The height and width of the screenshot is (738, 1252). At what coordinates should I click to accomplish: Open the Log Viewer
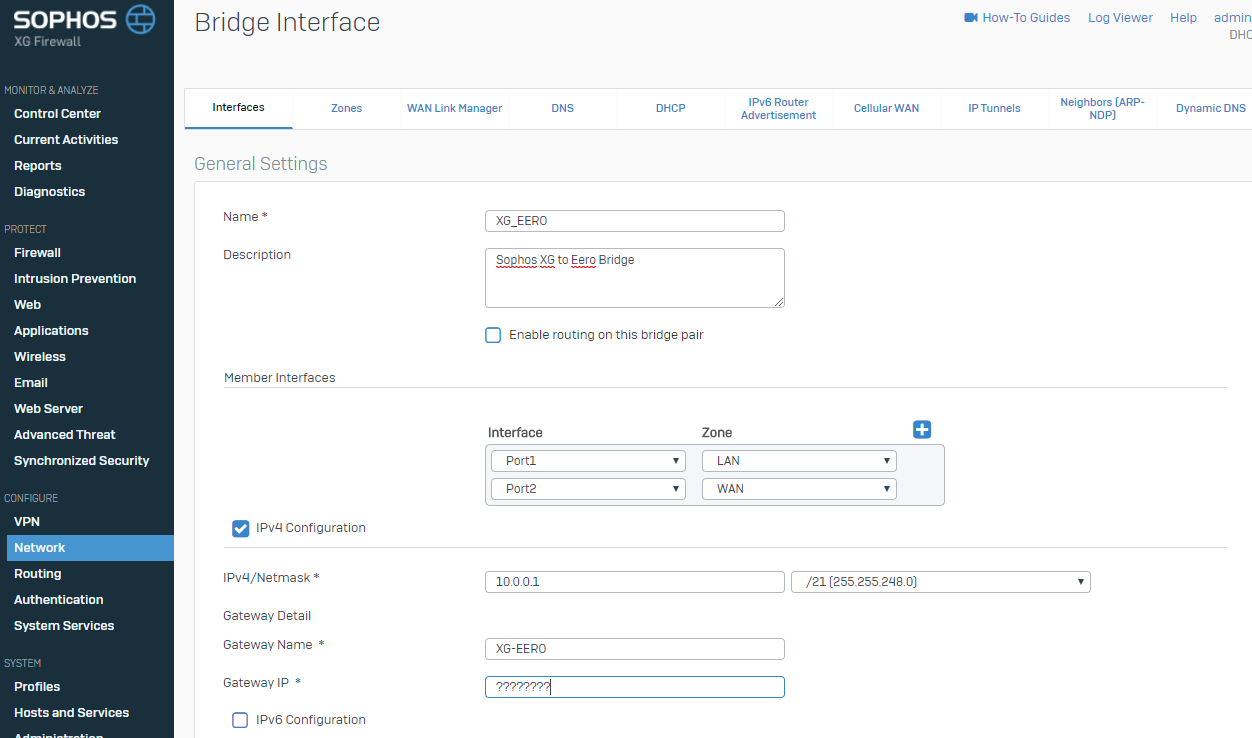[1120, 18]
